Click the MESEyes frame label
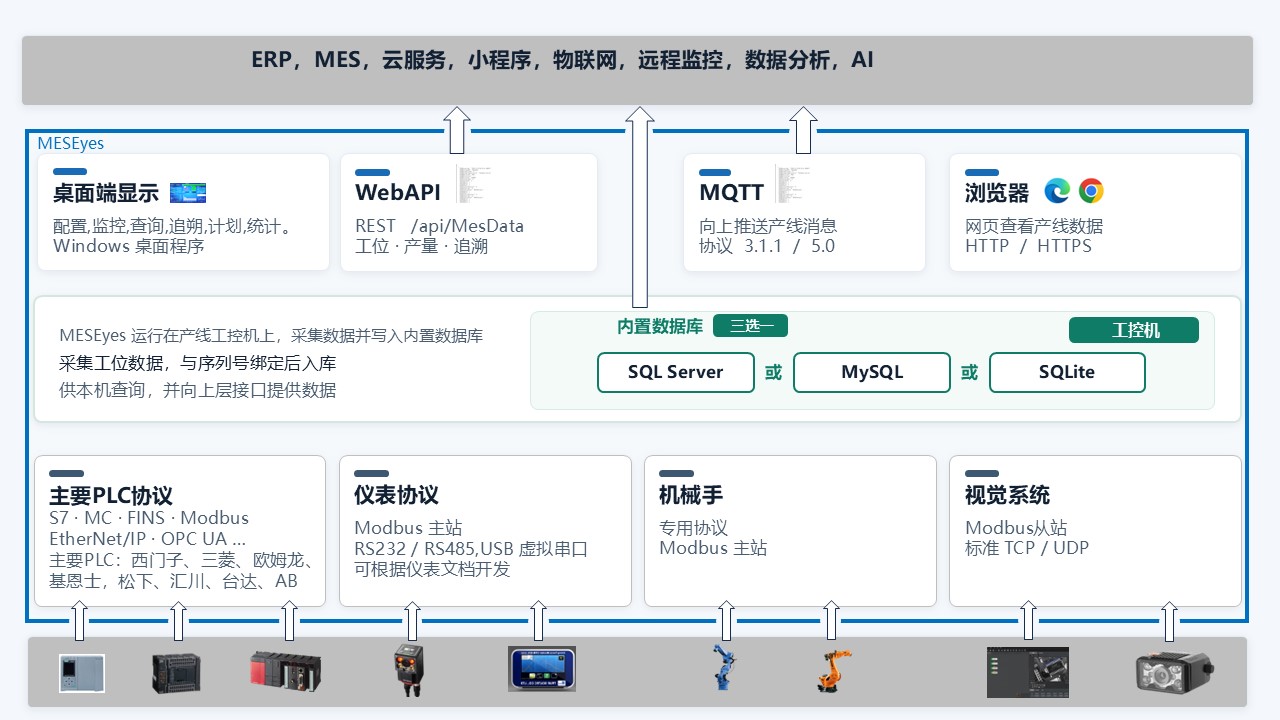 point(71,143)
